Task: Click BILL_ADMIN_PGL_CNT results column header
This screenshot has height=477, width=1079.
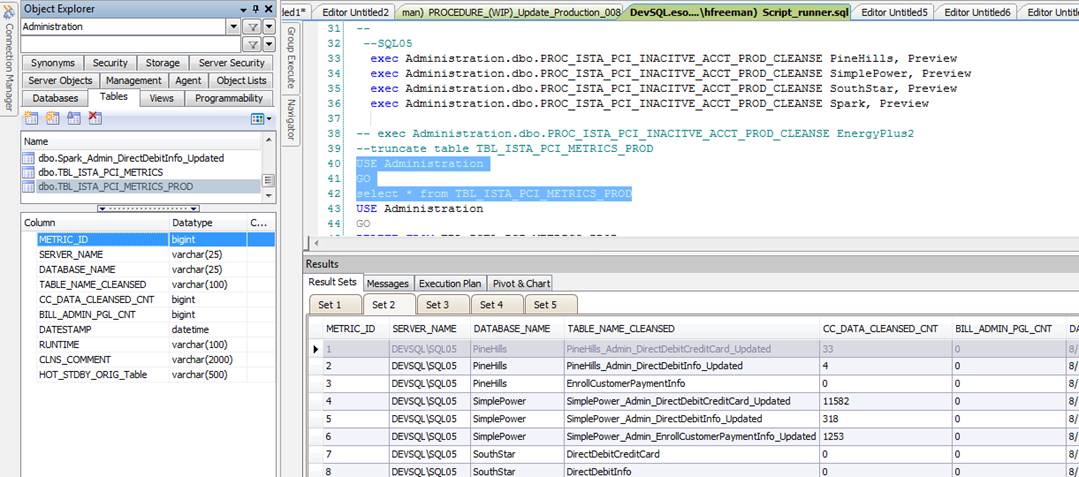Action: (1009, 329)
